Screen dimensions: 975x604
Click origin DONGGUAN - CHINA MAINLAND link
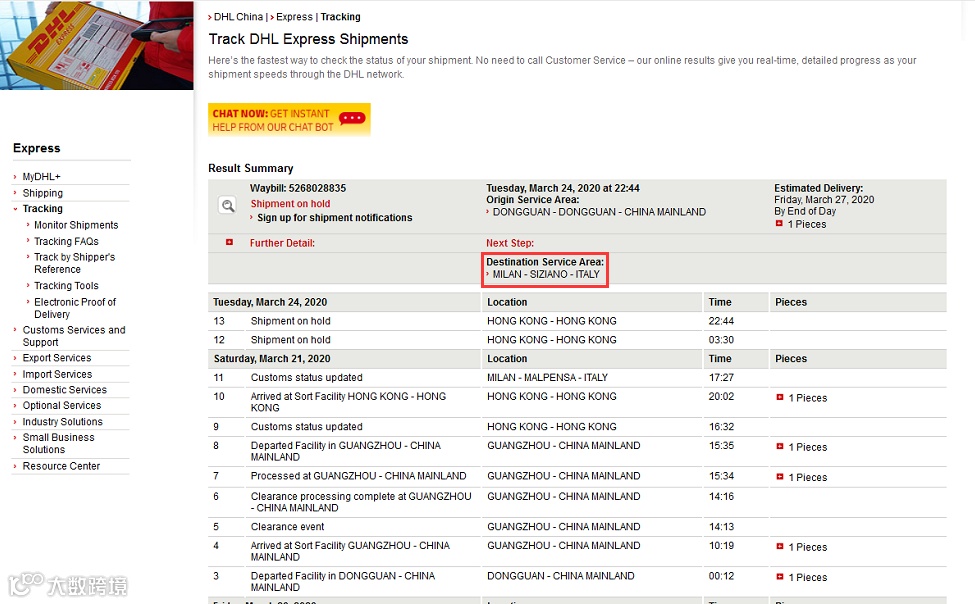599,212
